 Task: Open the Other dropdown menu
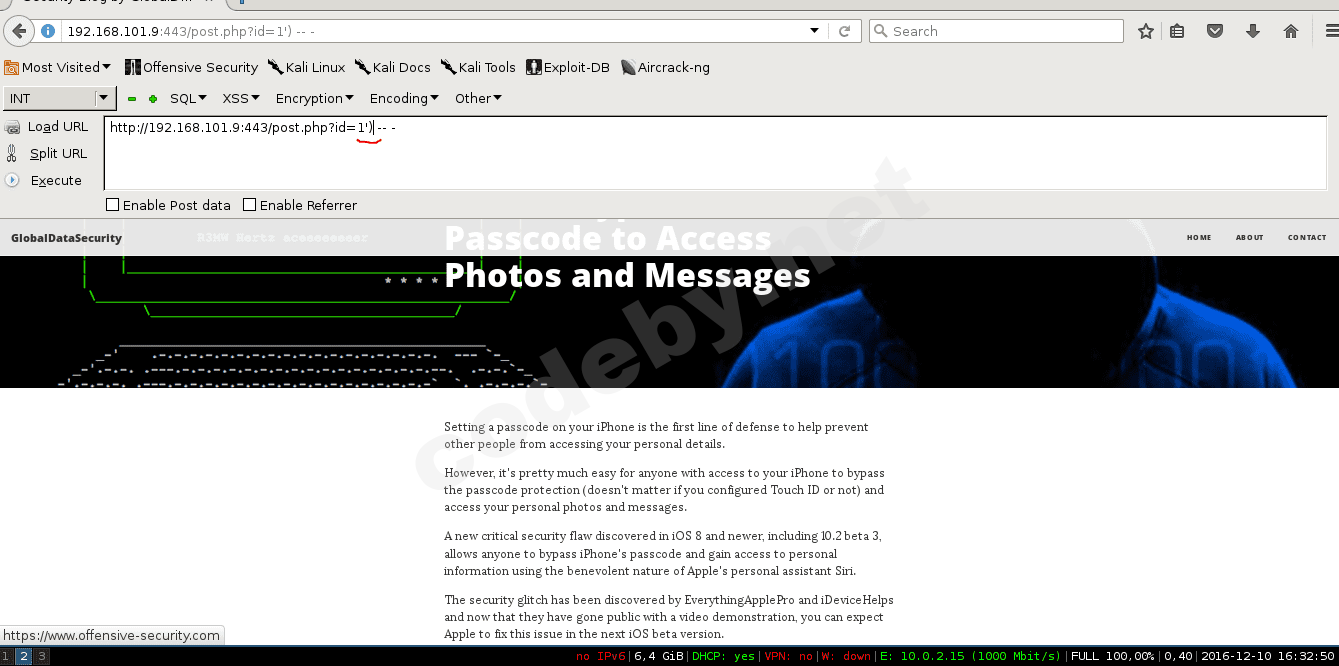coord(478,98)
